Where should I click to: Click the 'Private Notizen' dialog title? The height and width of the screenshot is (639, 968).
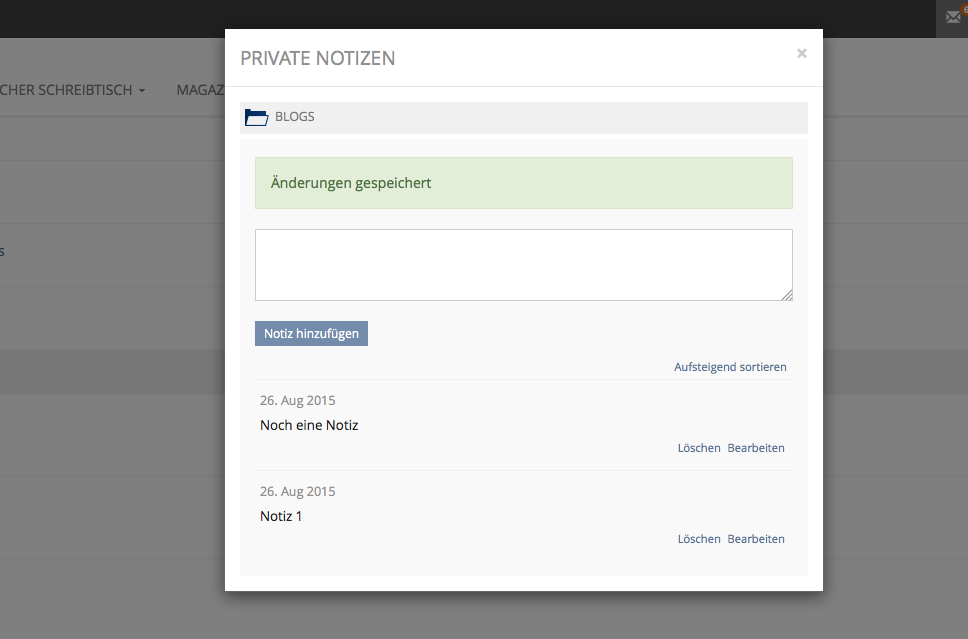click(318, 58)
